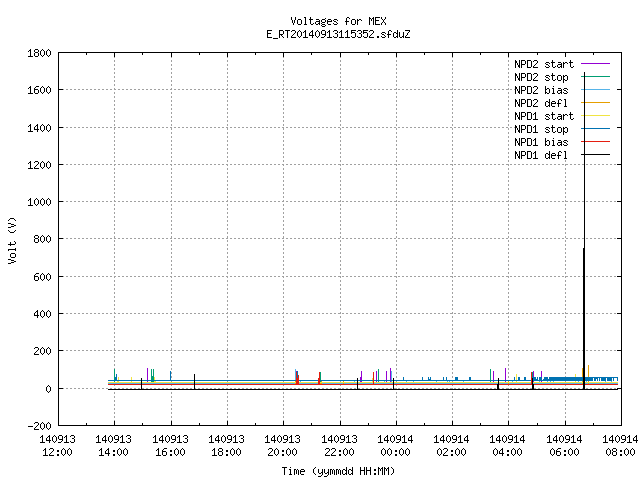Click the black spike just before 17:00

click(194, 381)
